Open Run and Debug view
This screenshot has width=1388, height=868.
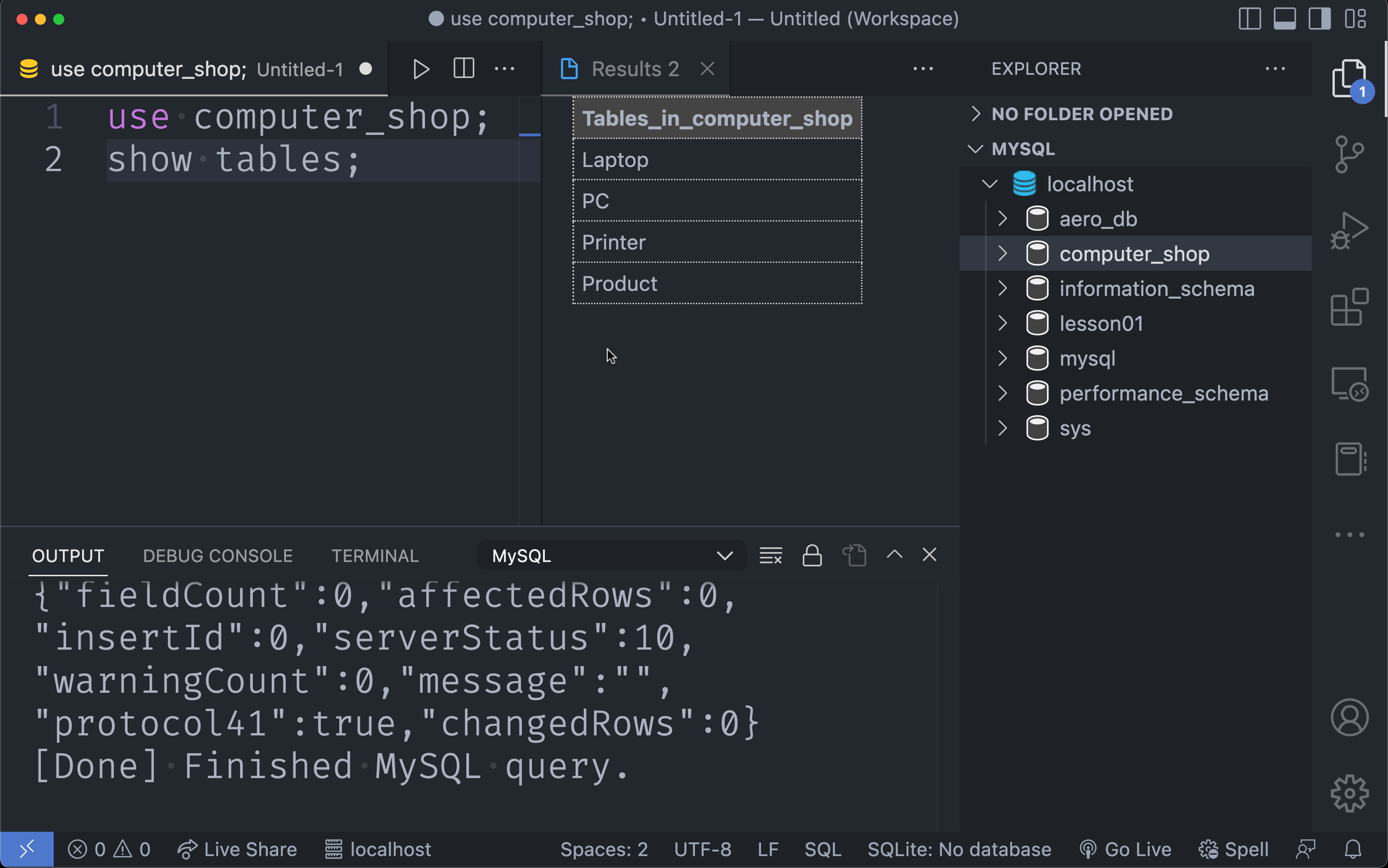(1349, 231)
